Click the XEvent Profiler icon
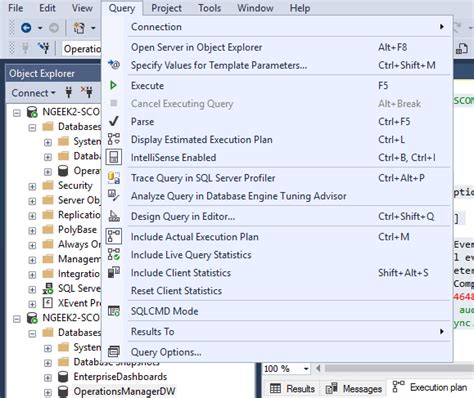Viewport: 474px width, 398px height. (48, 303)
